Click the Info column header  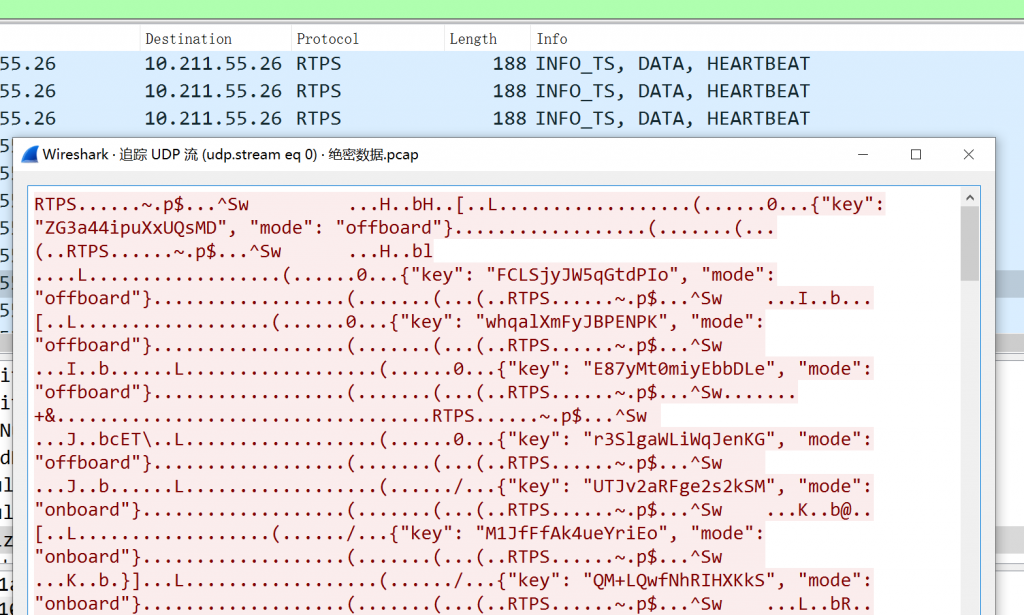point(552,39)
